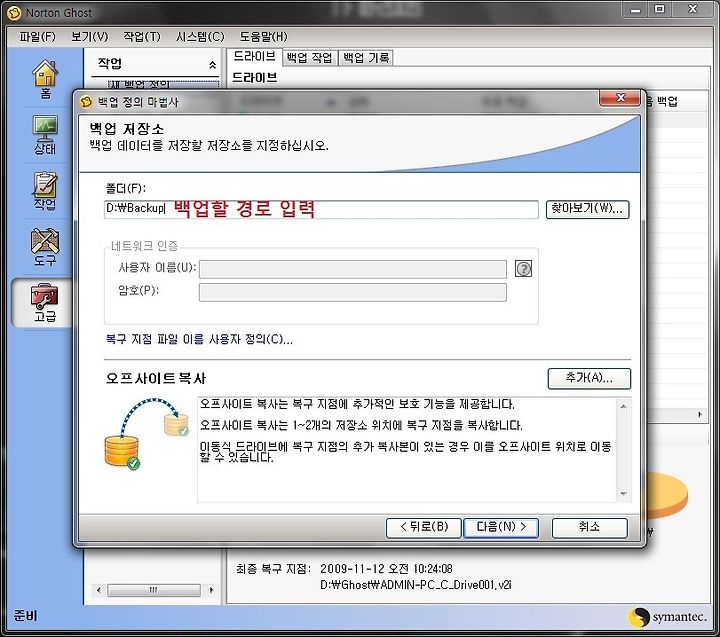The height and width of the screenshot is (637, 720).
Task: Click the drive list right scroll arrow
Action: pos(700,415)
